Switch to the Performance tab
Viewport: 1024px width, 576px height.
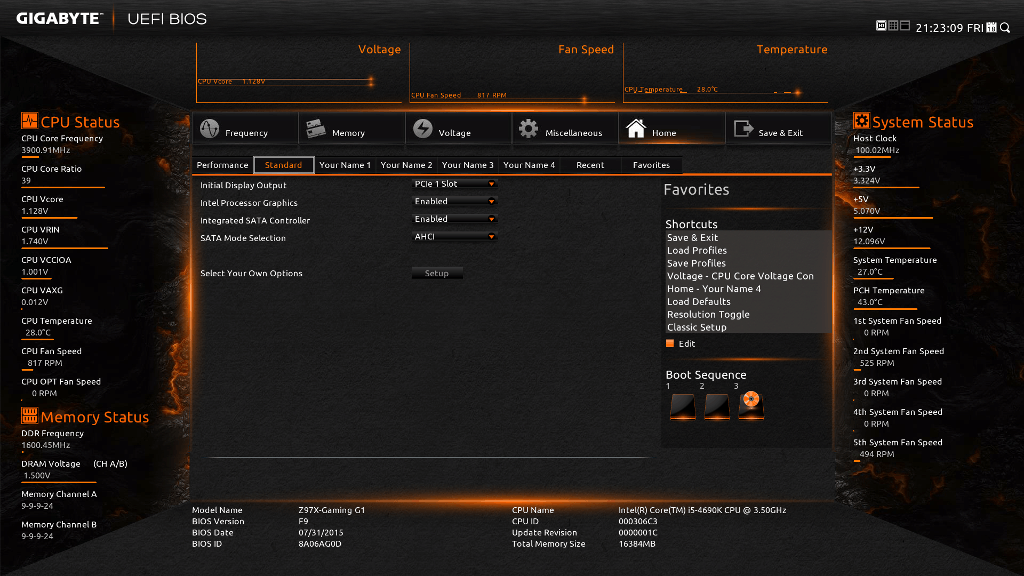(x=222, y=165)
